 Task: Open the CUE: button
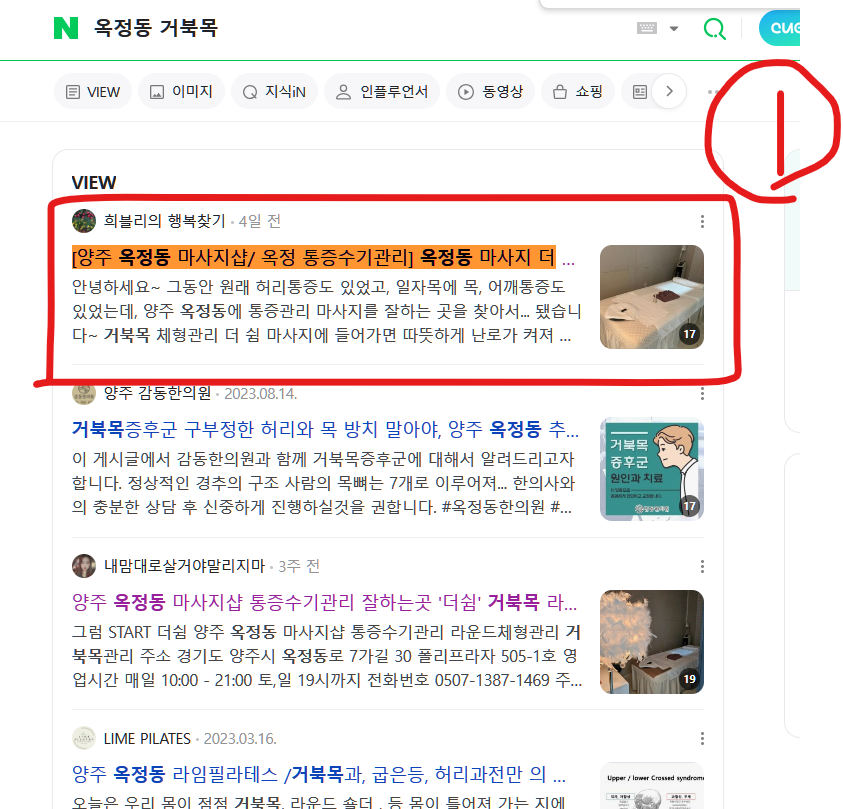(780, 28)
